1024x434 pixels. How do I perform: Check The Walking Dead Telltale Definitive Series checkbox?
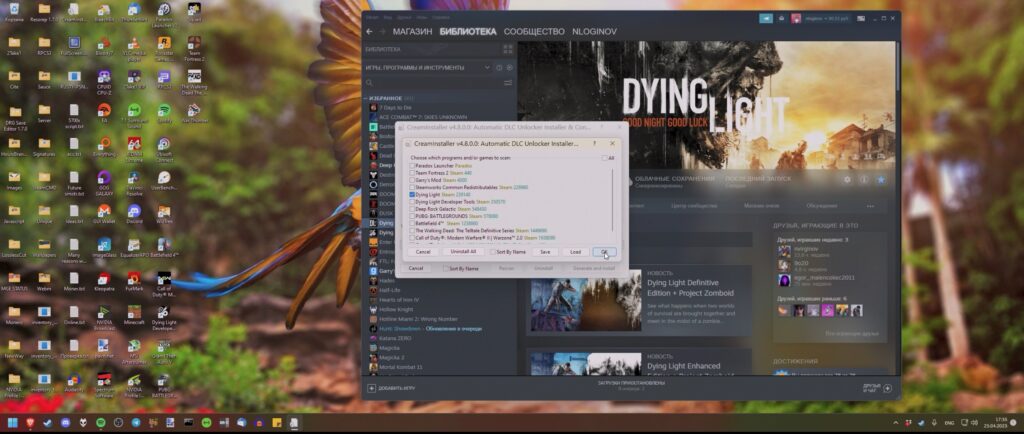(x=412, y=230)
